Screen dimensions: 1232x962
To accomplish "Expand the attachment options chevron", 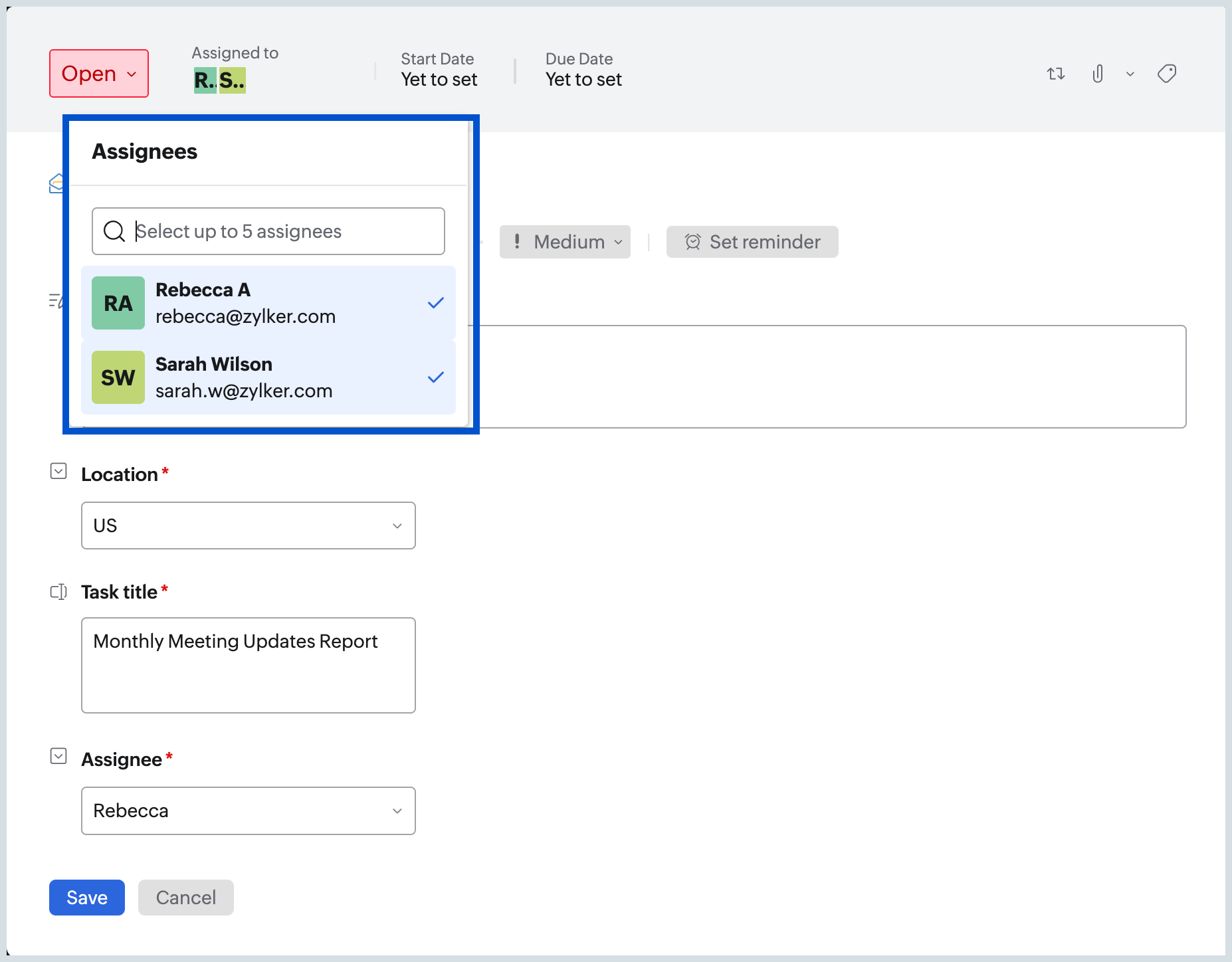I will pos(1130,74).
